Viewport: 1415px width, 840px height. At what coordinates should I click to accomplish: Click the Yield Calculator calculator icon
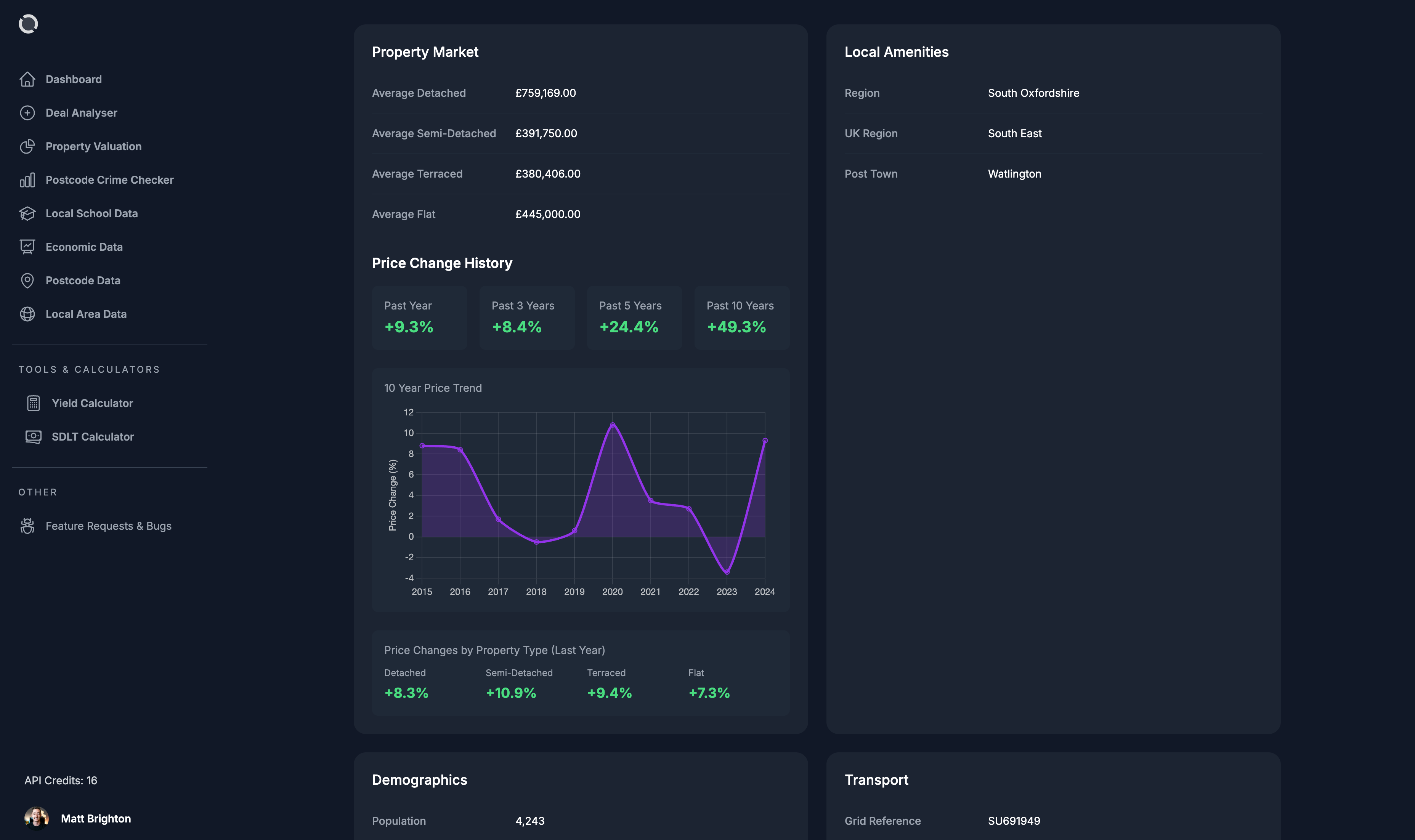34,404
